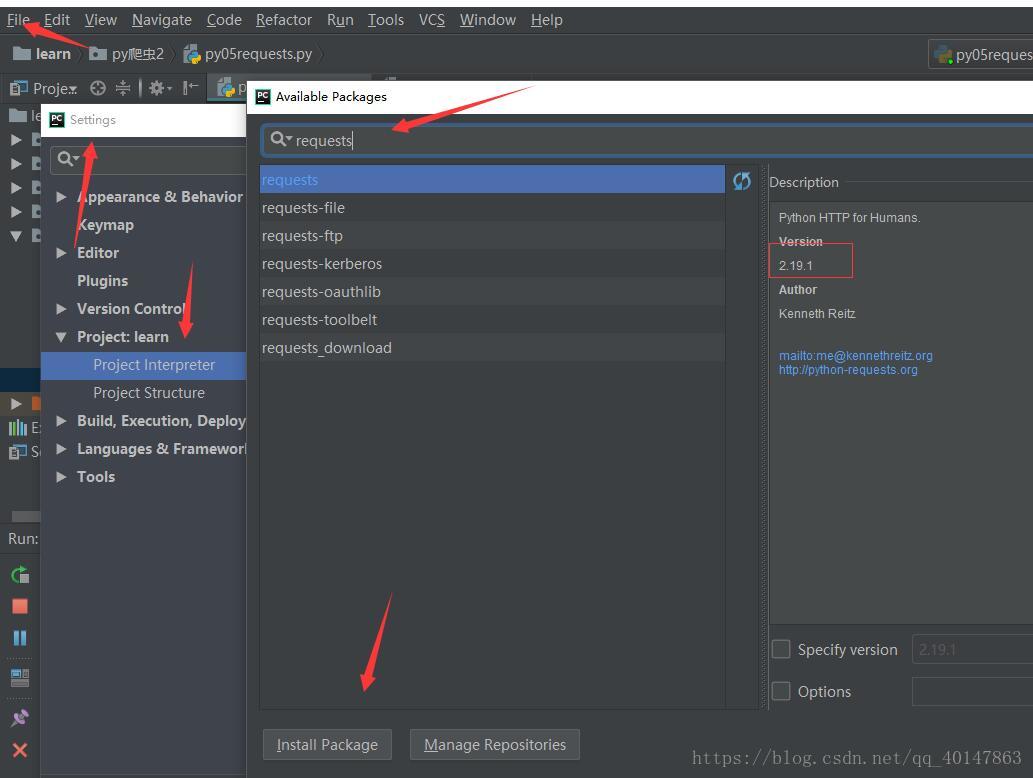Screen dimensions: 1033x778
Task: Select the requests-toolbelt package
Action: tap(492, 320)
